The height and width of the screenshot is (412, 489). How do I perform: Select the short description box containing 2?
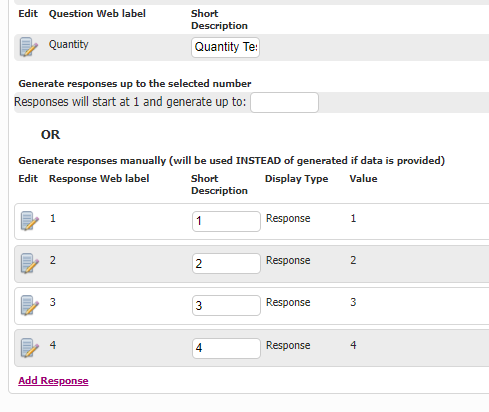point(226,263)
